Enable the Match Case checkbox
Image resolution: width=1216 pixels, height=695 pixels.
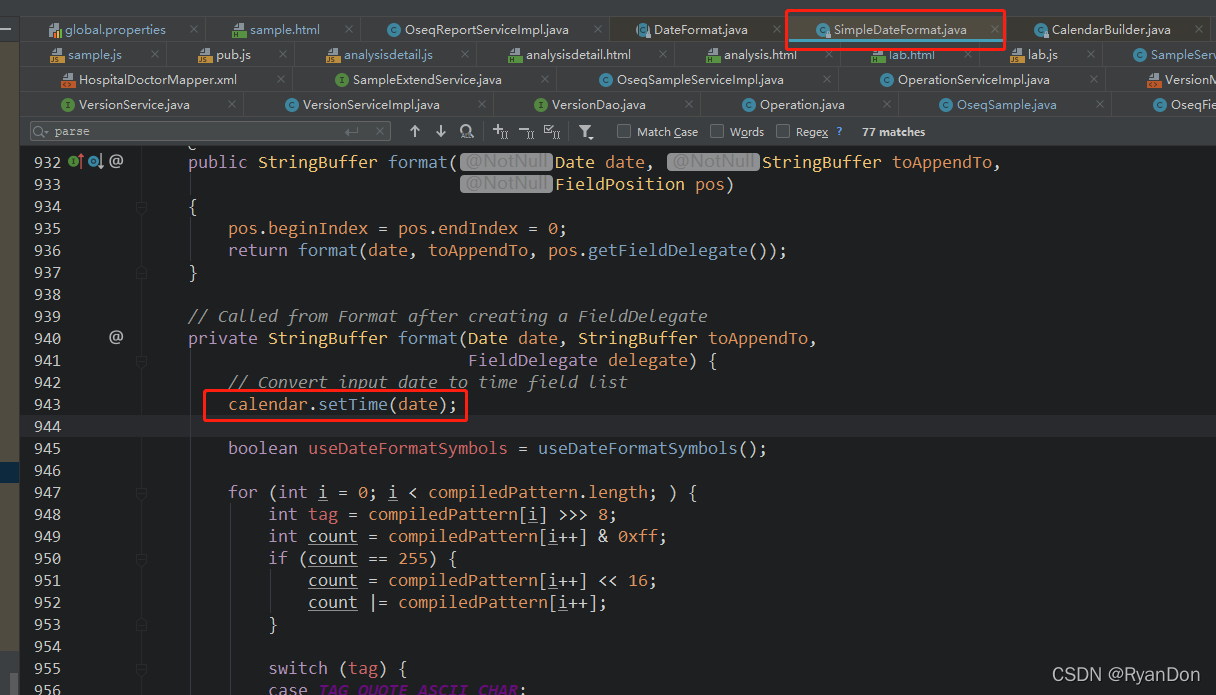[x=623, y=131]
